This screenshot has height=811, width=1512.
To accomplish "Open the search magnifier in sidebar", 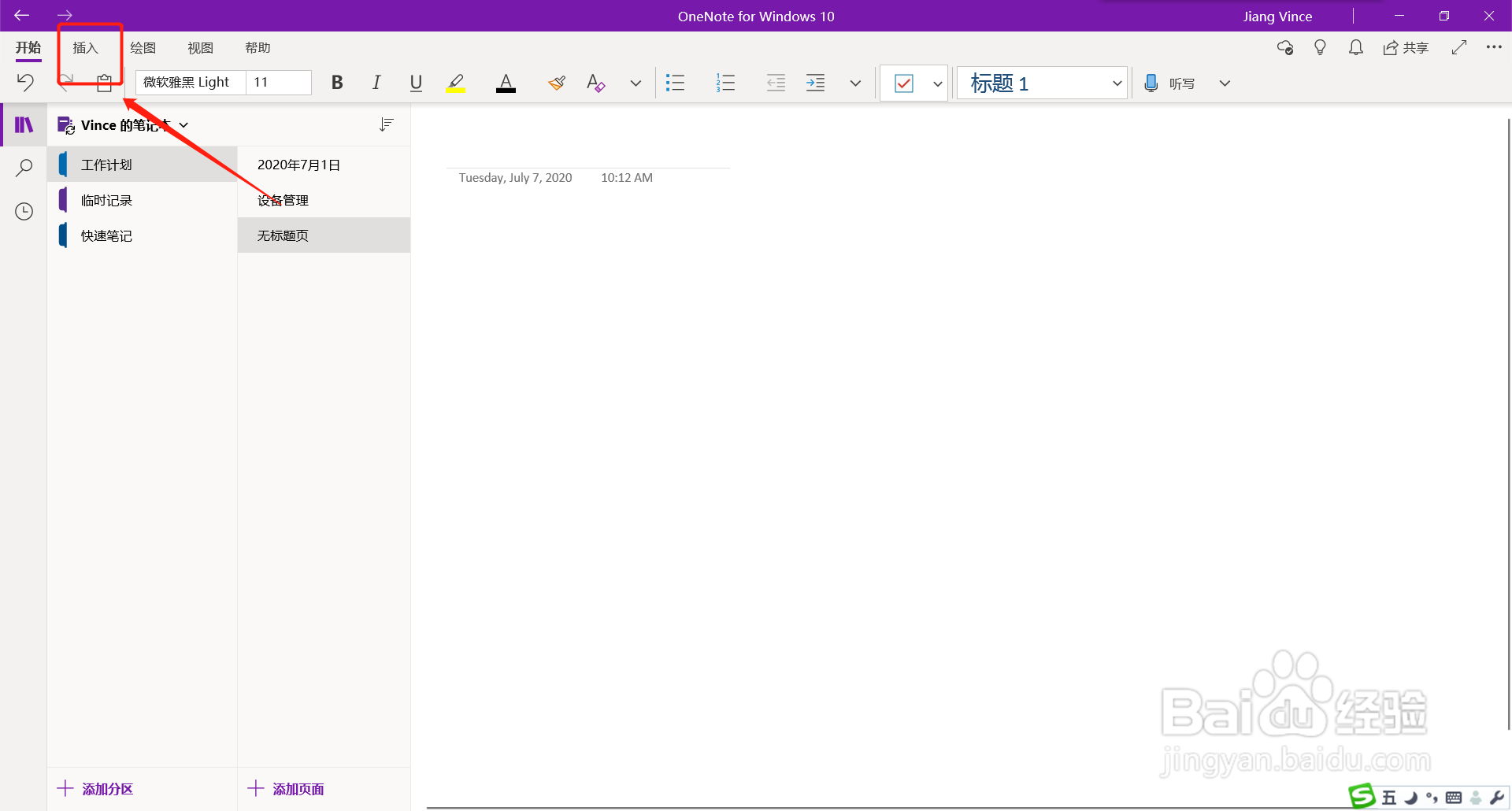I will coord(24,168).
